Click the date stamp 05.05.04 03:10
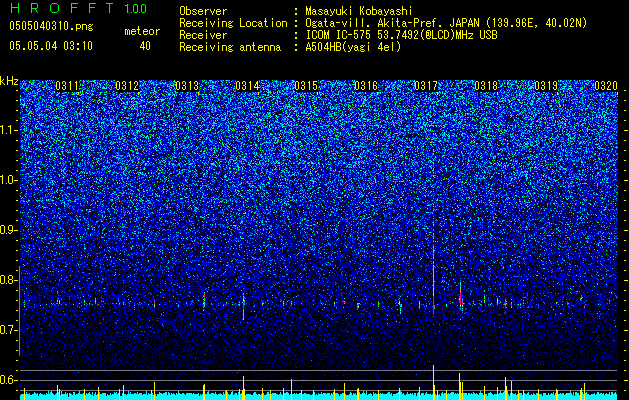The image size is (629, 400). (x=51, y=46)
